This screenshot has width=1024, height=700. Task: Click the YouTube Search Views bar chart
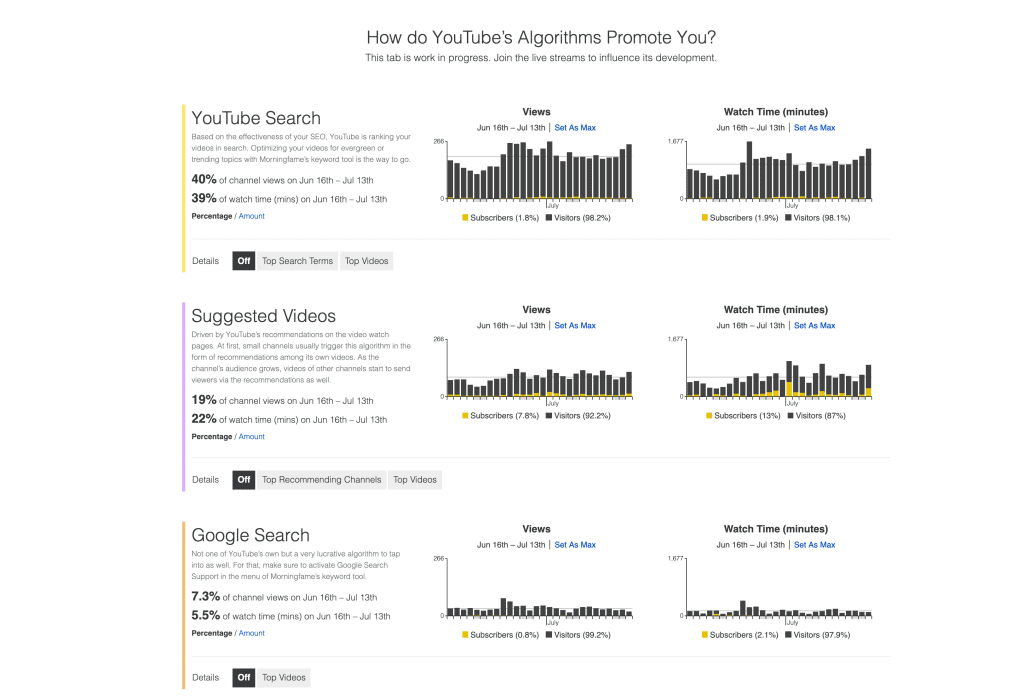539,170
